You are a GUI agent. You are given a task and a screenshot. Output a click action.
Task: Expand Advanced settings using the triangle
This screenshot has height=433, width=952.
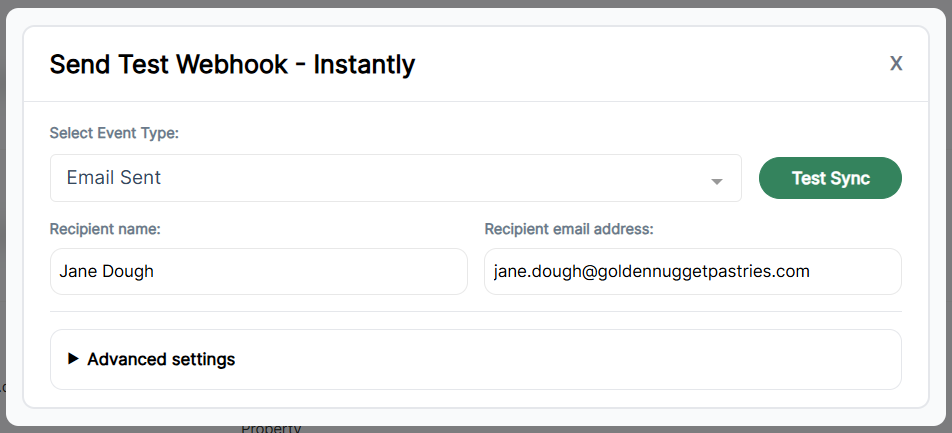click(73, 359)
